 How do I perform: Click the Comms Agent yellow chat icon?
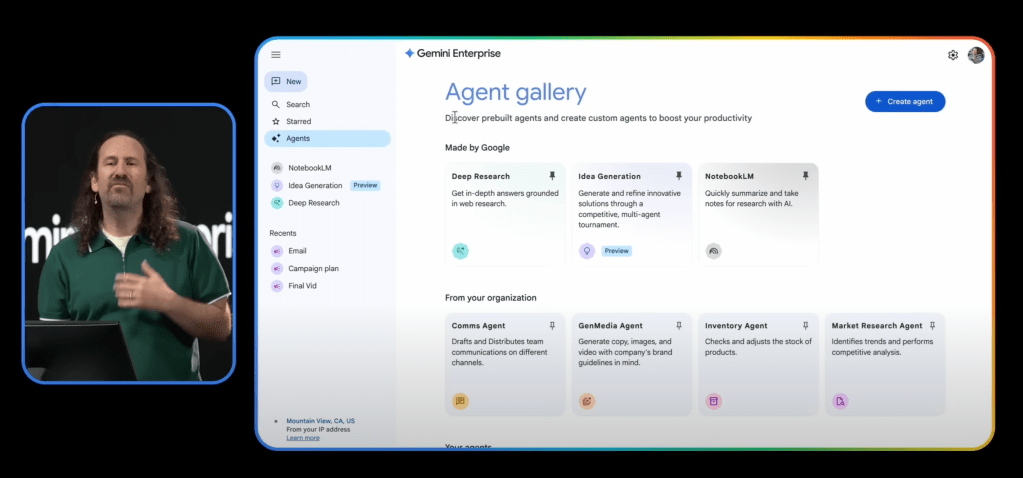tap(460, 401)
